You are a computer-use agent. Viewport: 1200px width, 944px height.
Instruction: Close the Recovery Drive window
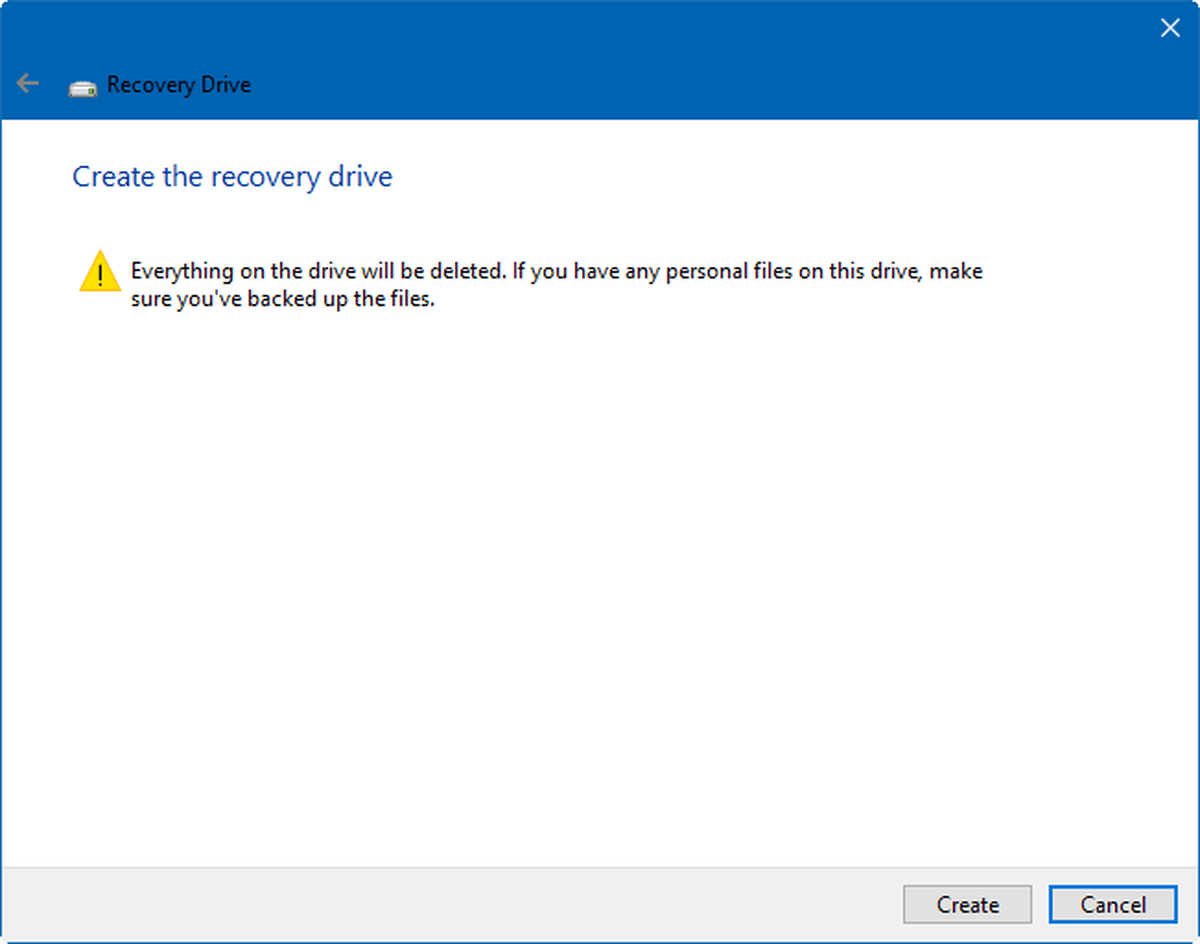1169,28
